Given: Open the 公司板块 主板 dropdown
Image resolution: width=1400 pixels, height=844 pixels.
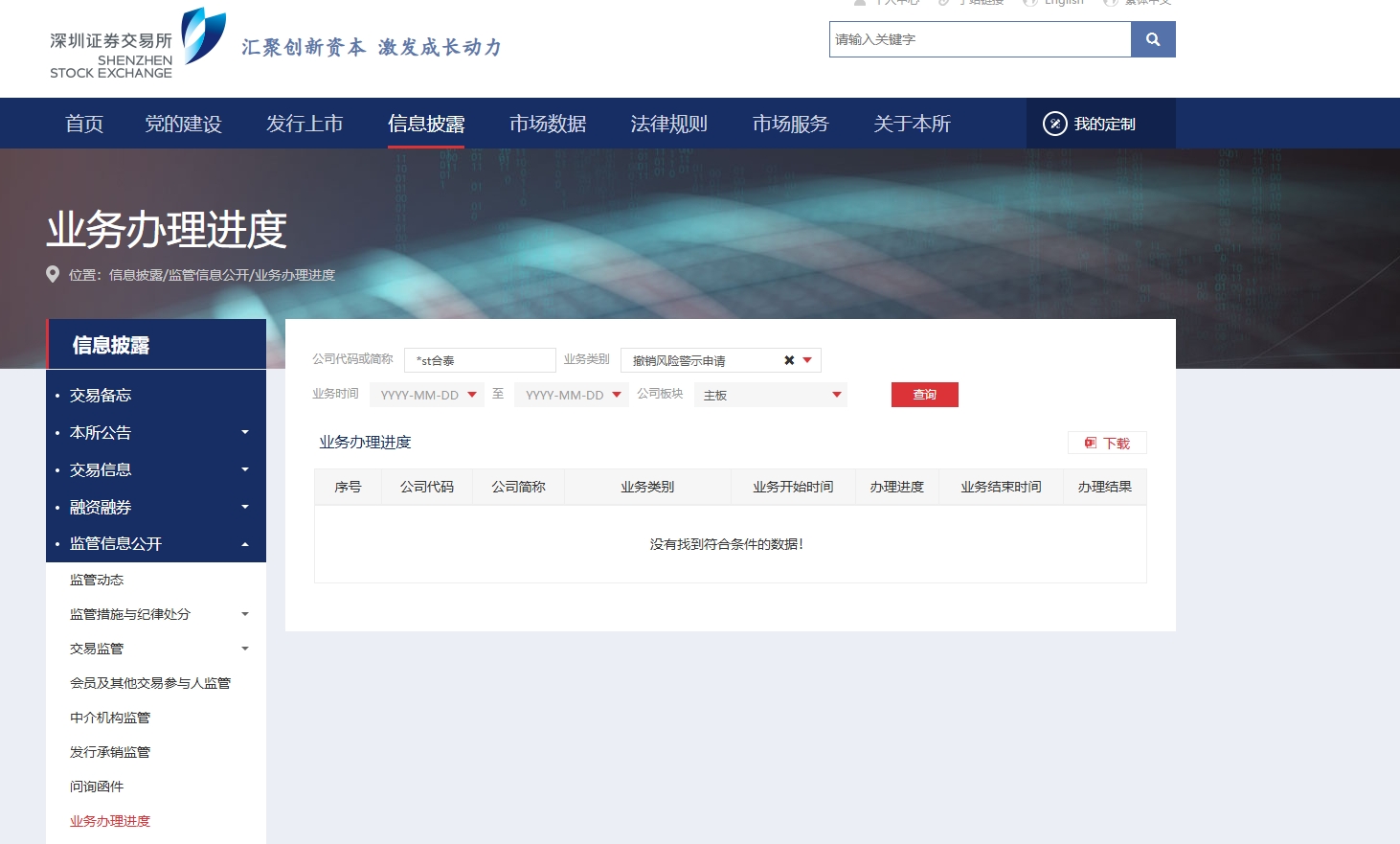Looking at the screenshot, I should (771, 395).
